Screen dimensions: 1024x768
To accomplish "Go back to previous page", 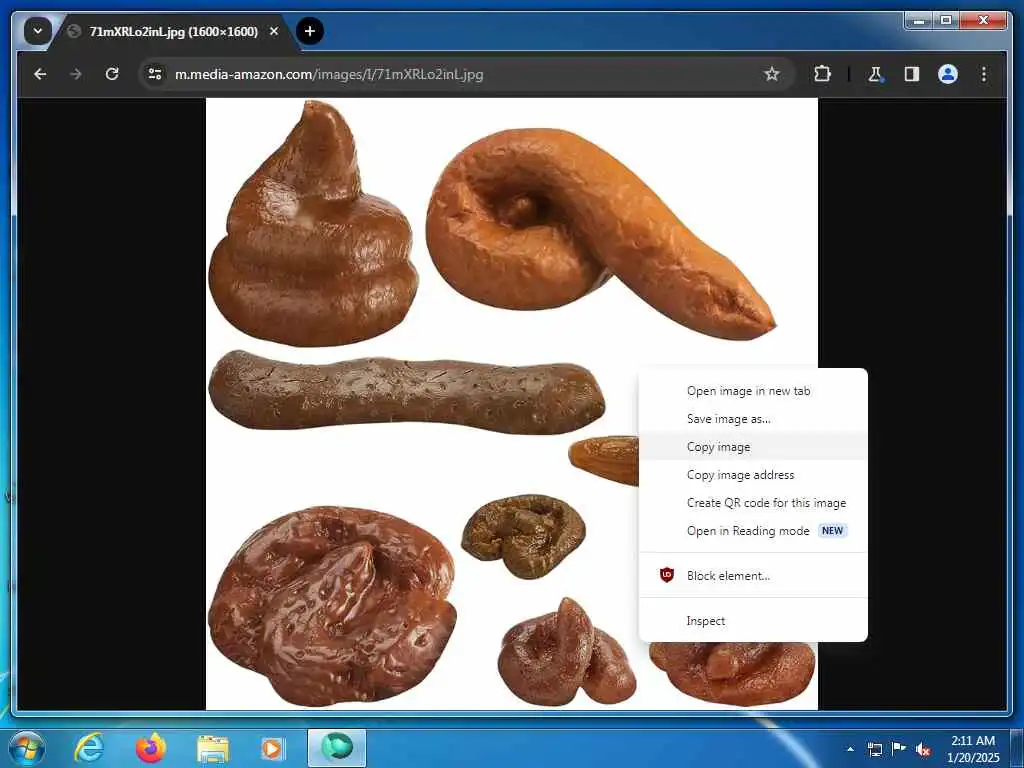I will pyautogui.click(x=40, y=74).
